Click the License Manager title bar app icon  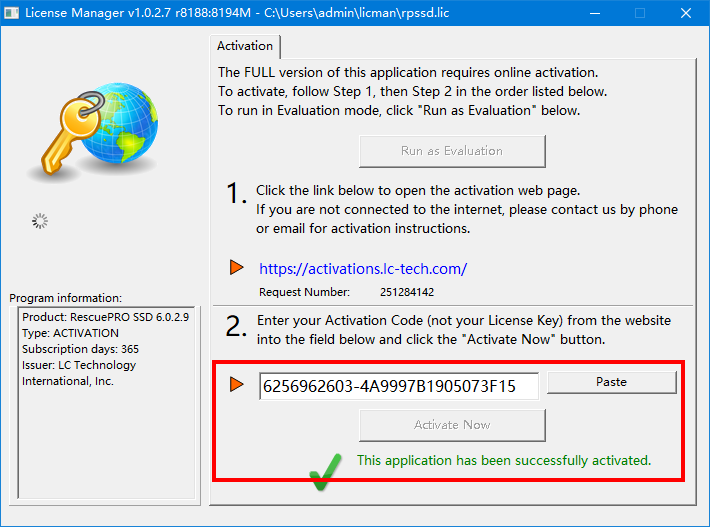coord(11,13)
